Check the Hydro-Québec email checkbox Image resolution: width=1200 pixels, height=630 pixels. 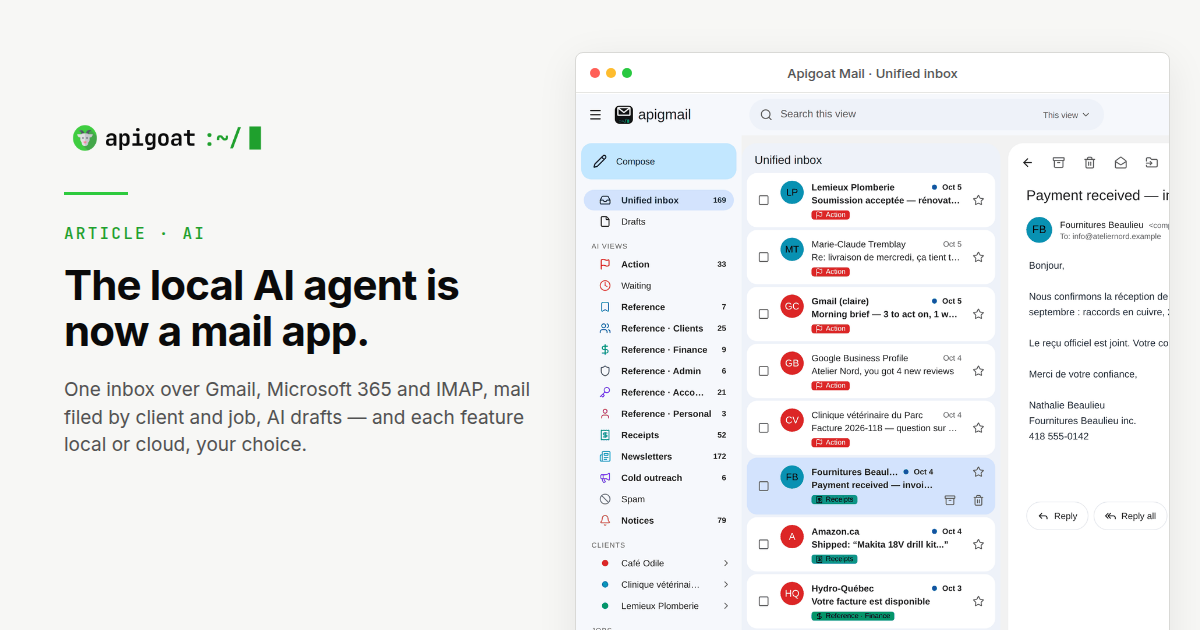[x=764, y=601]
